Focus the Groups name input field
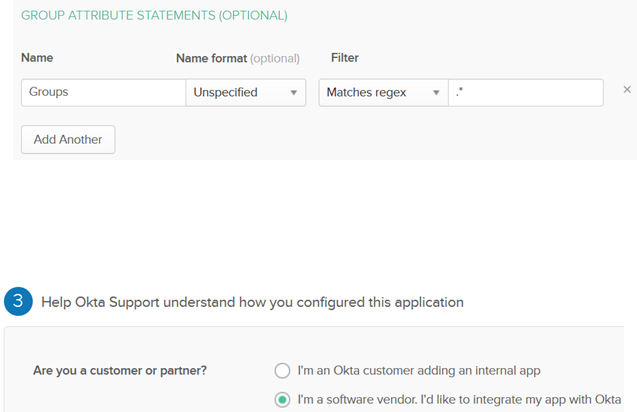The image size is (637, 412). click(103, 92)
